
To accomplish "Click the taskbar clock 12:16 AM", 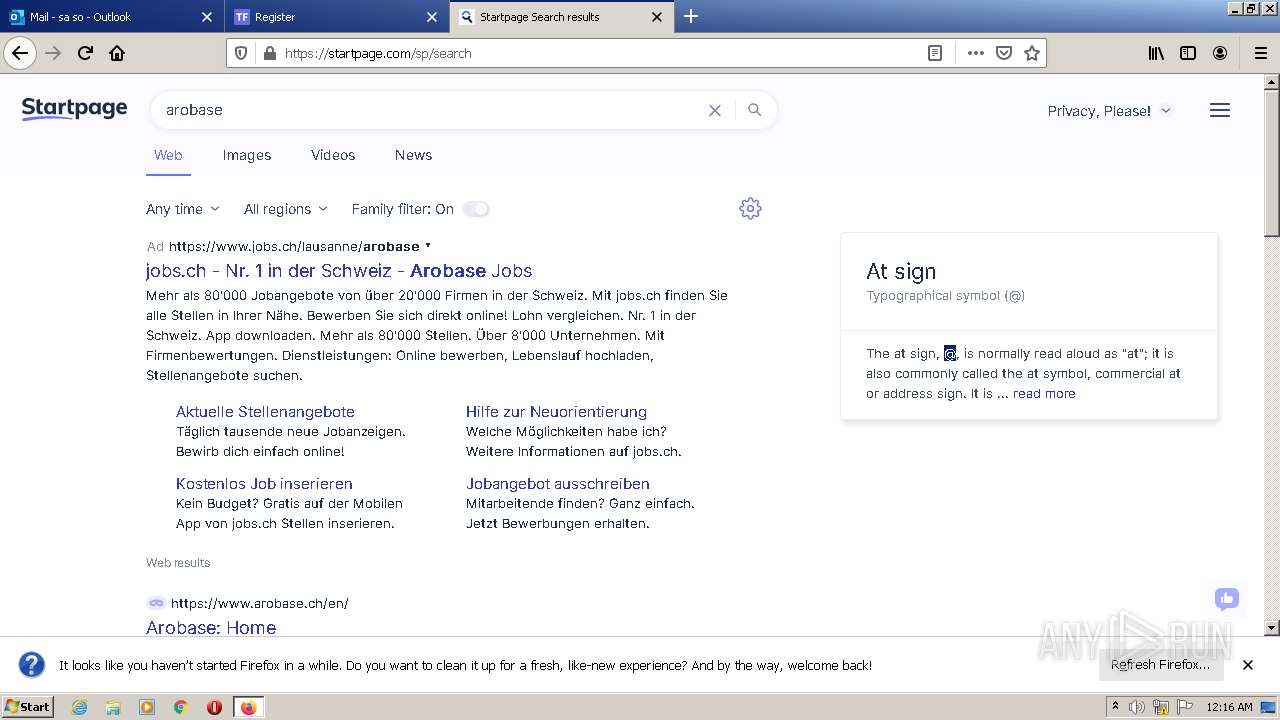I will [x=1229, y=707].
